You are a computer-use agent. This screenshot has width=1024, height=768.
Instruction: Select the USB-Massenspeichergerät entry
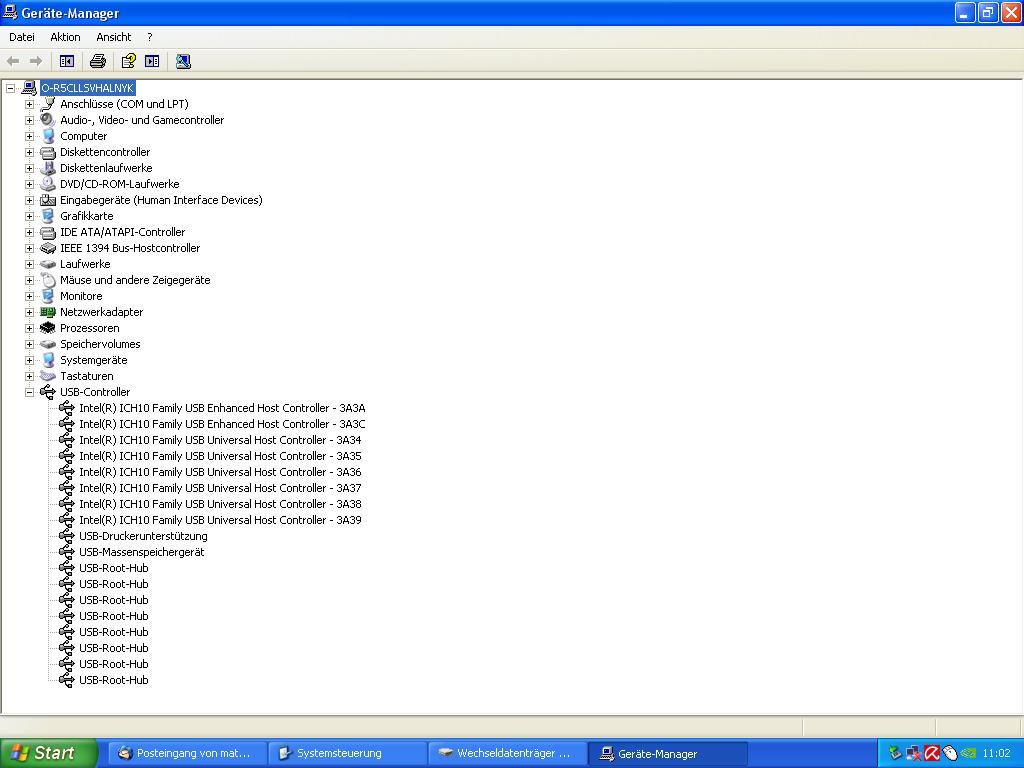pyautogui.click(x=142, y=552)
